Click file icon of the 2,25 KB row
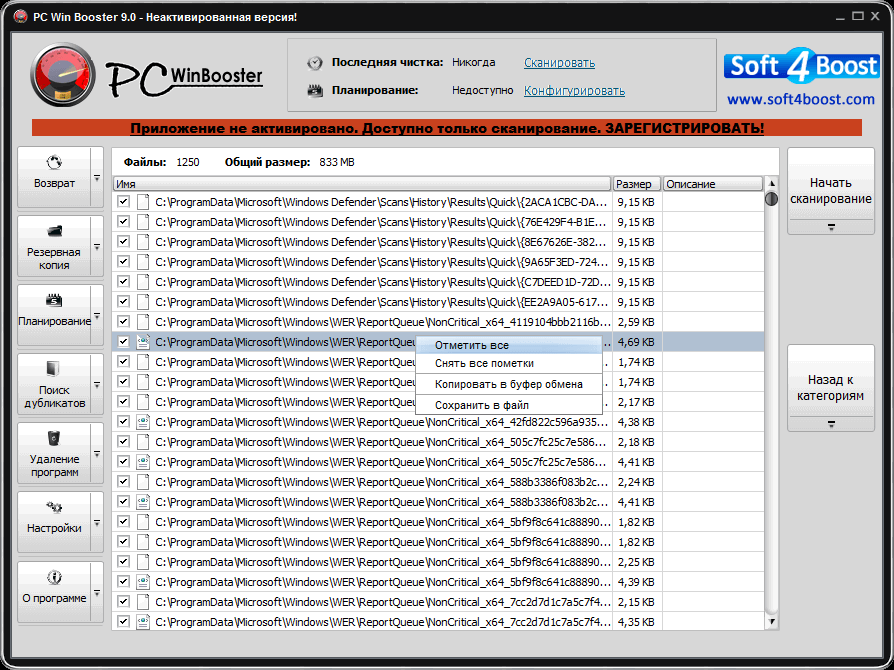This screenshot has width=894, height=670. point(143,562)
